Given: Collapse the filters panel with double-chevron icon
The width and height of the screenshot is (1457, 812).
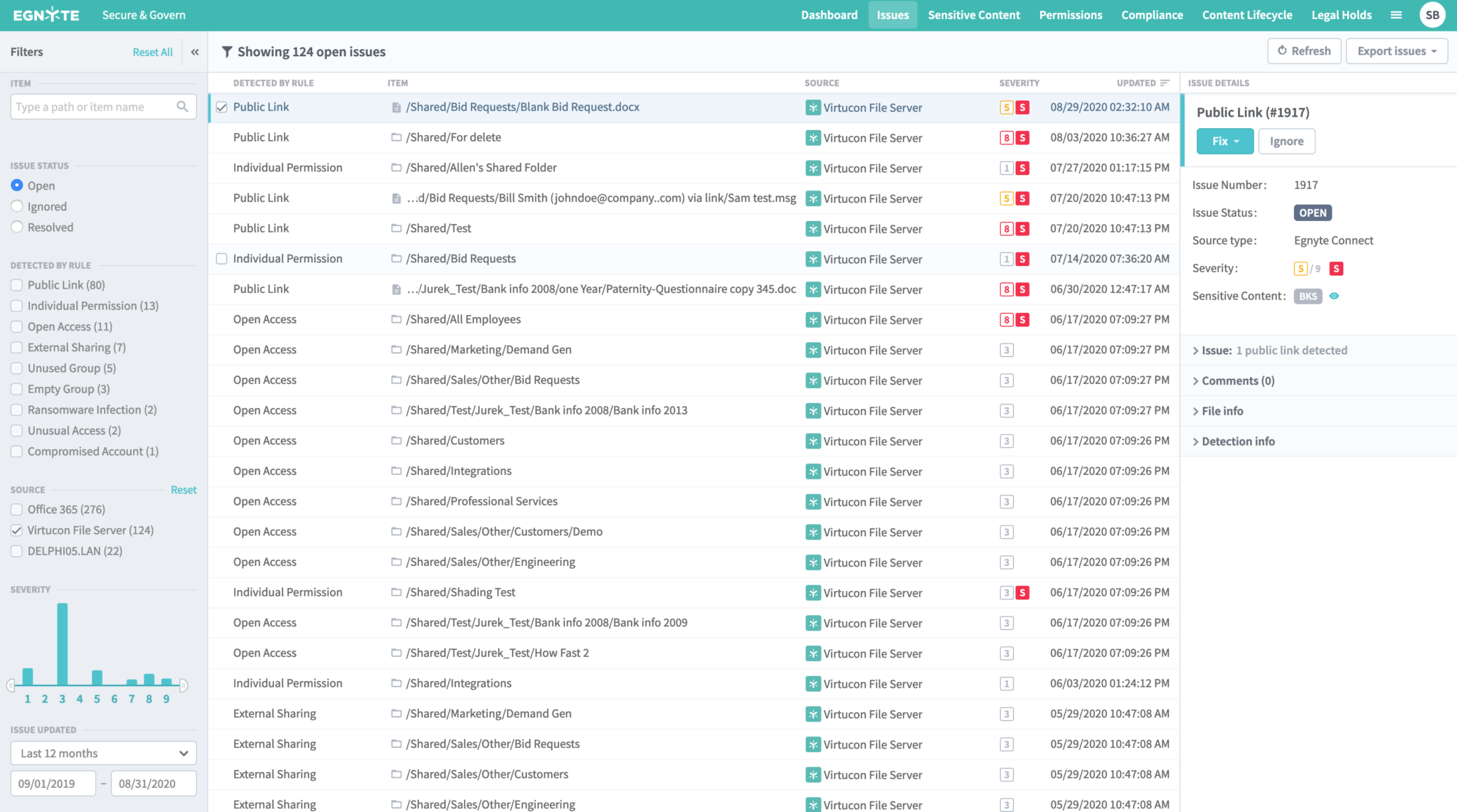Looking at the screenshot, I should pyautogui.click(x=194, y=52).
